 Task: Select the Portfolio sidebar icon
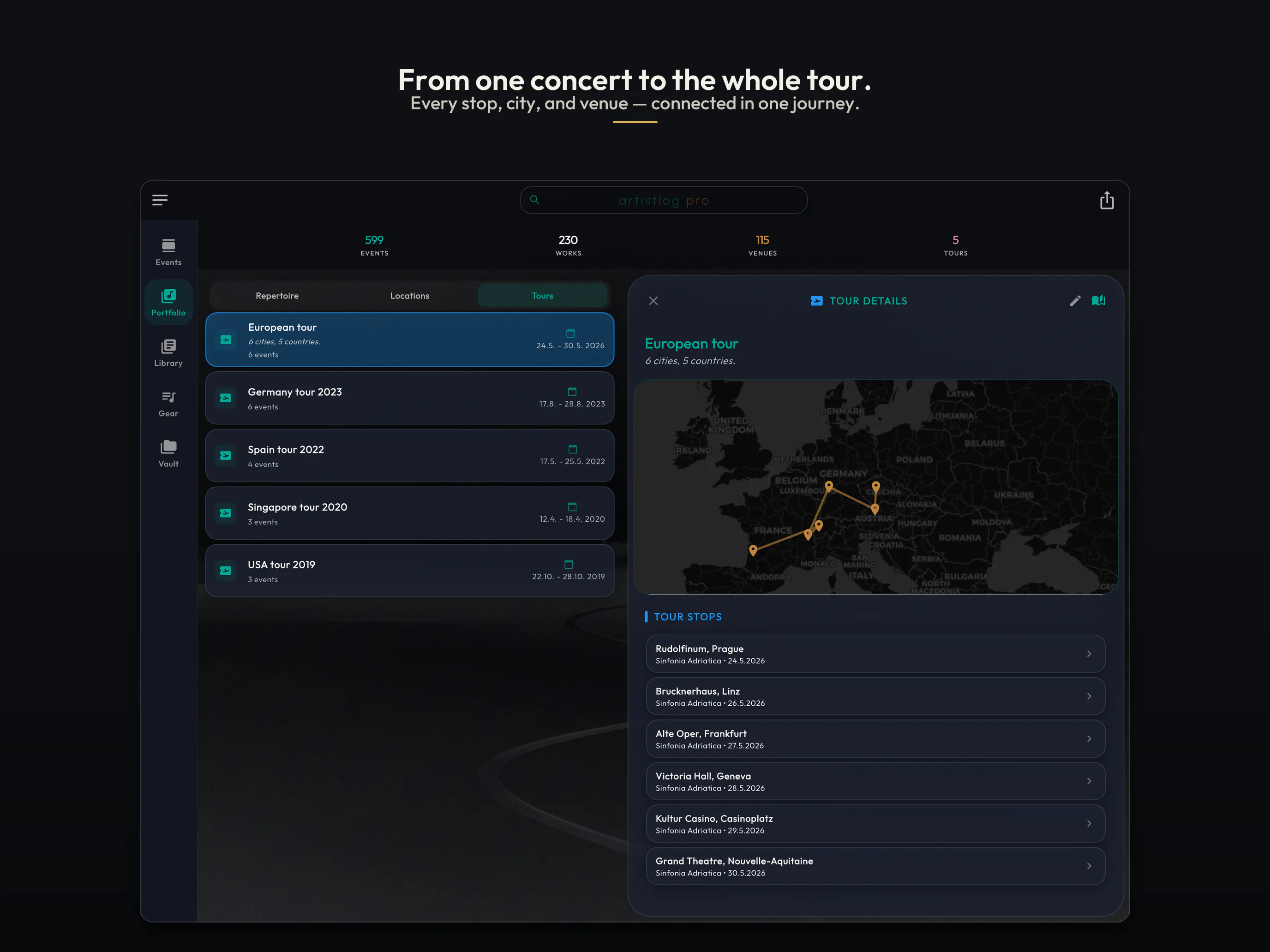(168, 303)
